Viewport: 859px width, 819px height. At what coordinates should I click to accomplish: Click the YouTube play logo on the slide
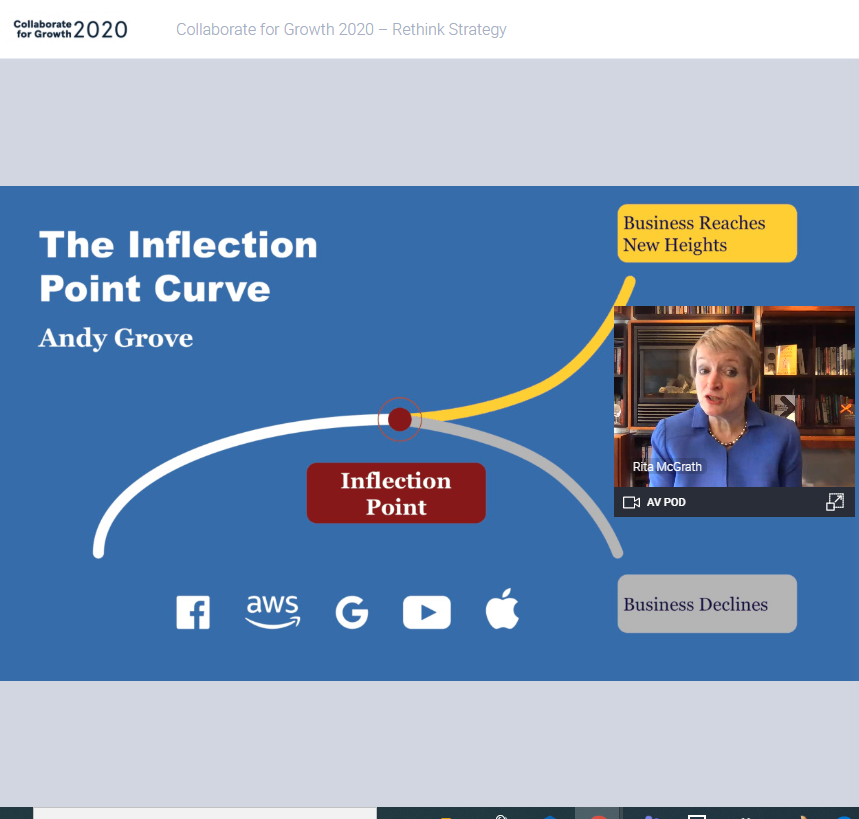click(x=427, y=612)
